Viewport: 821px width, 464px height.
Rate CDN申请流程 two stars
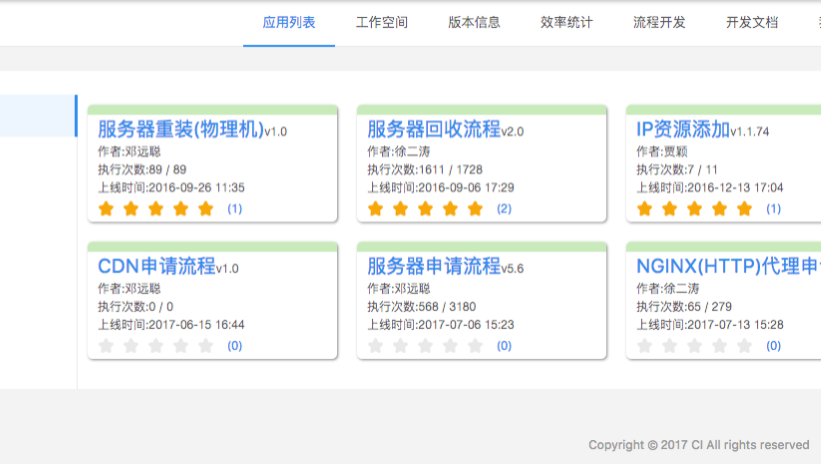click(x=131, y=346)
